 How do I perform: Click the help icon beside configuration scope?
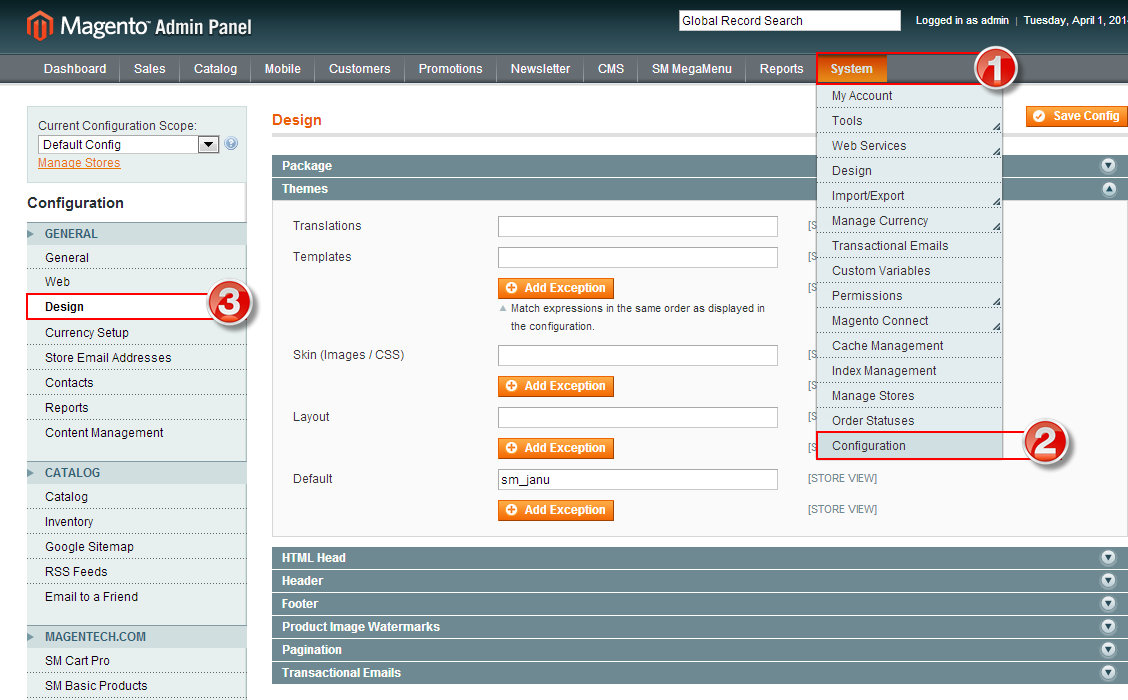(x=231, y=143)
